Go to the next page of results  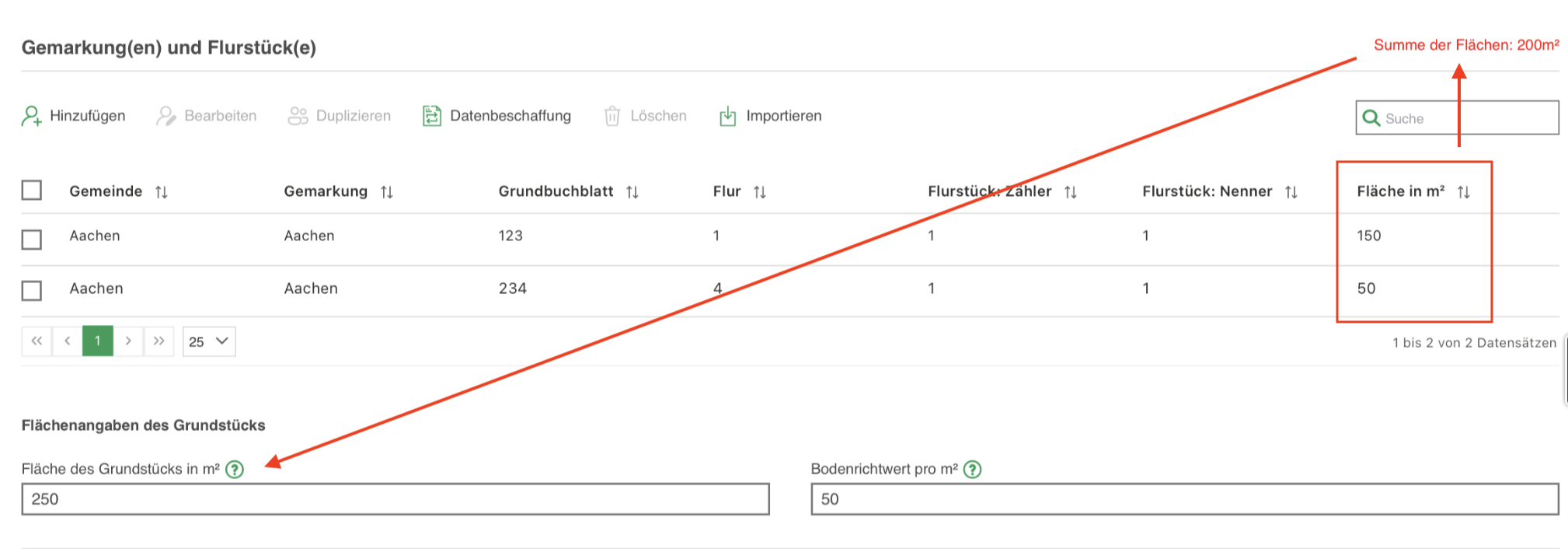[128, 341]
